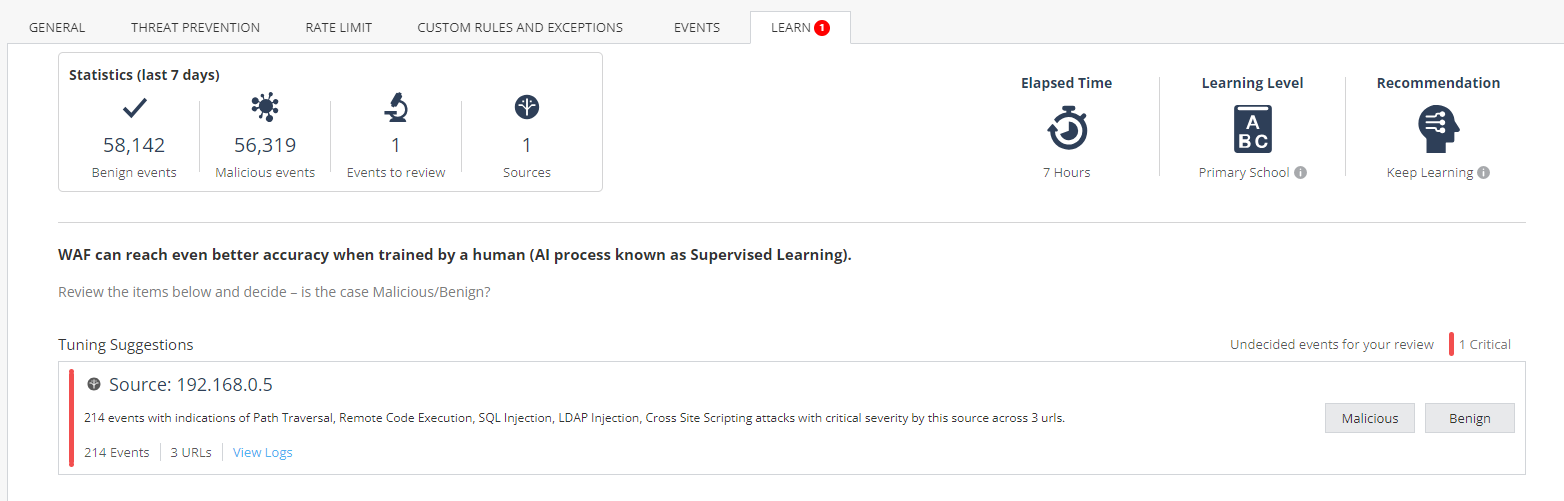1564x501 pixels.
Task: Open Custom Rules and Exceptions tab
Action: tap(520, 28)
